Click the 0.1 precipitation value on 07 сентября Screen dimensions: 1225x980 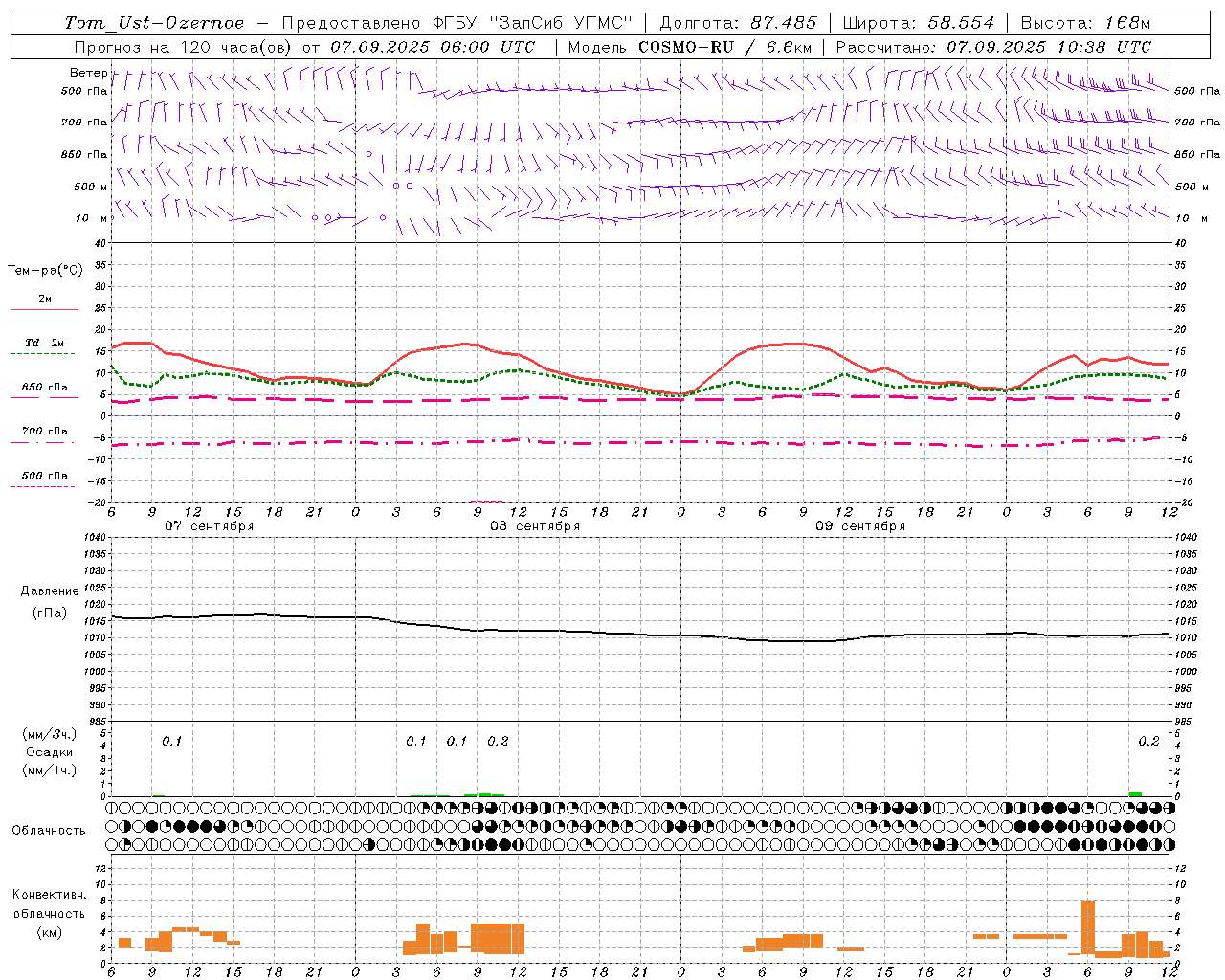pyautogui.click(x=171, y=742)
